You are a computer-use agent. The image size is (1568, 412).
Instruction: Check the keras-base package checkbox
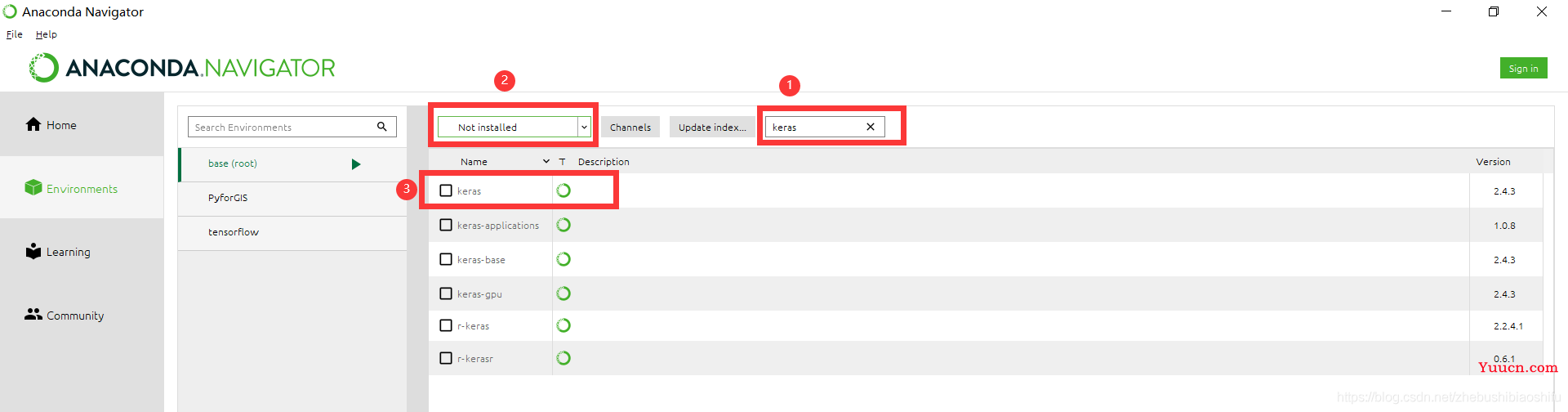tap(446, 259)
